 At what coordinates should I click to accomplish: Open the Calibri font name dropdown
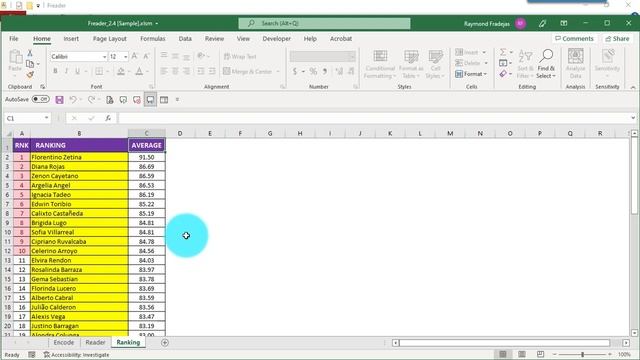tap(104, 57)
